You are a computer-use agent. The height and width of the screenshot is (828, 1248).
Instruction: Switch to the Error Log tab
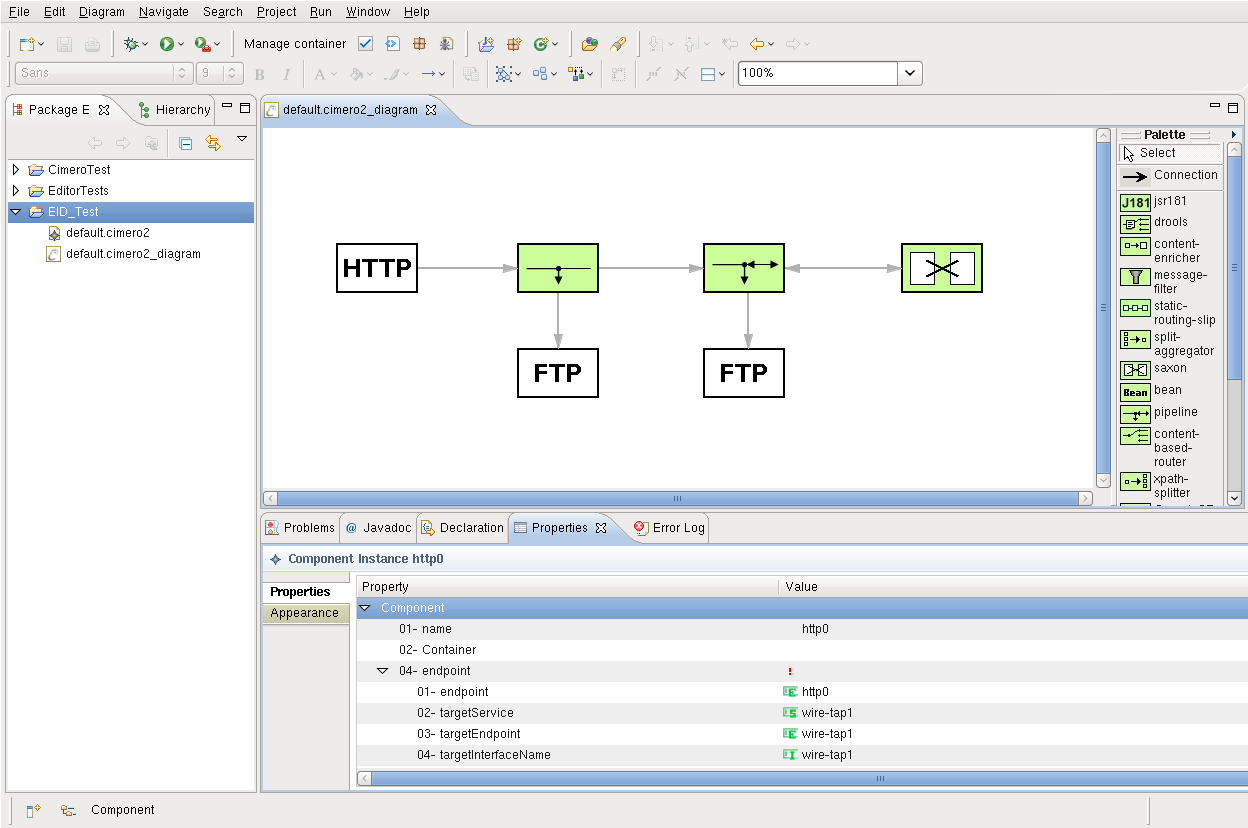[x=669, y=528]
